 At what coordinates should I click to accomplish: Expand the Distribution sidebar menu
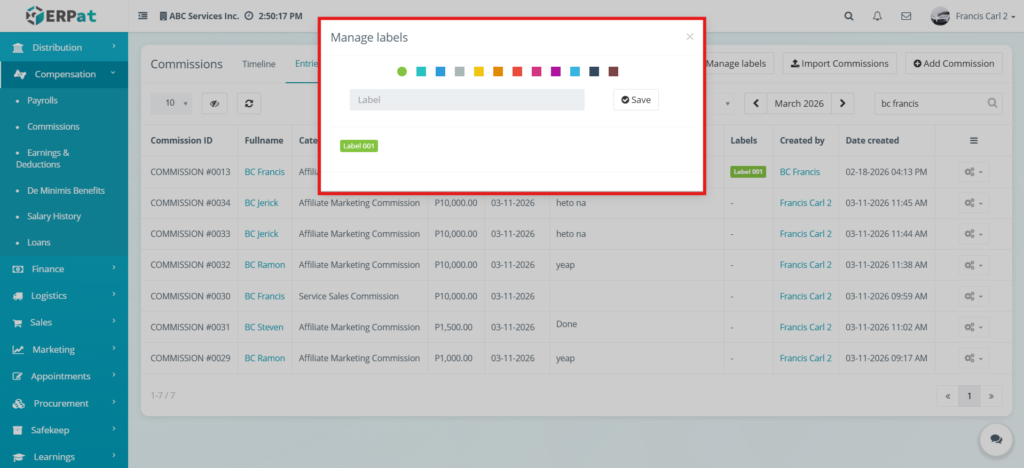click(64, 47)
